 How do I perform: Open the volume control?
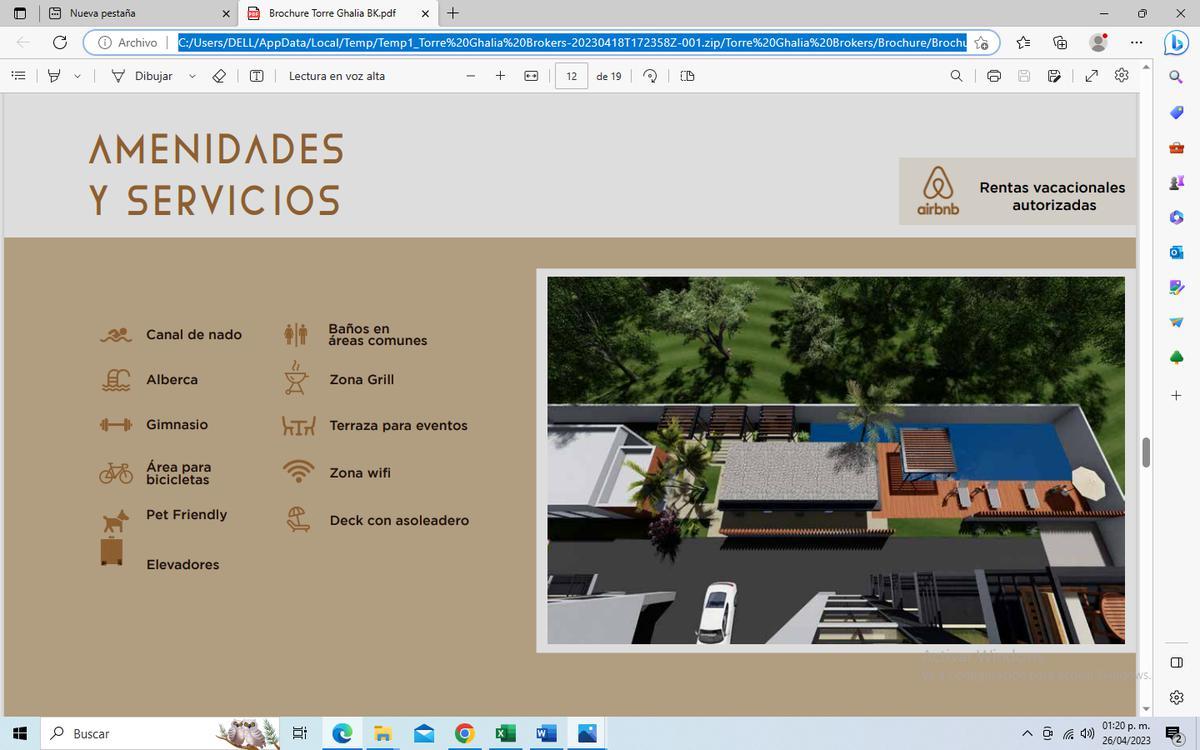(x=1087, y=734)
